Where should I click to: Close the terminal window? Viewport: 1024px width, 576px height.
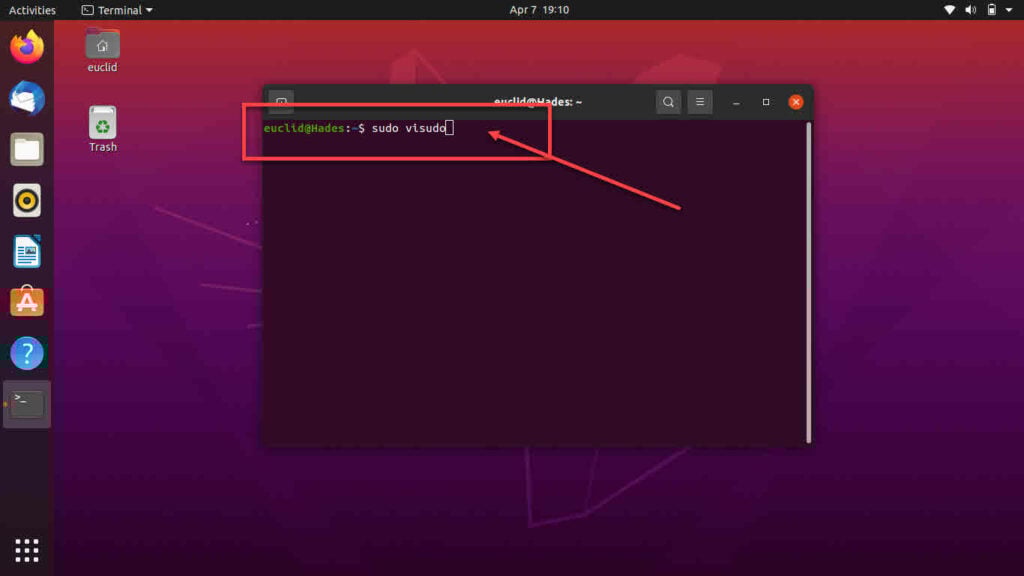click(795, 102)
